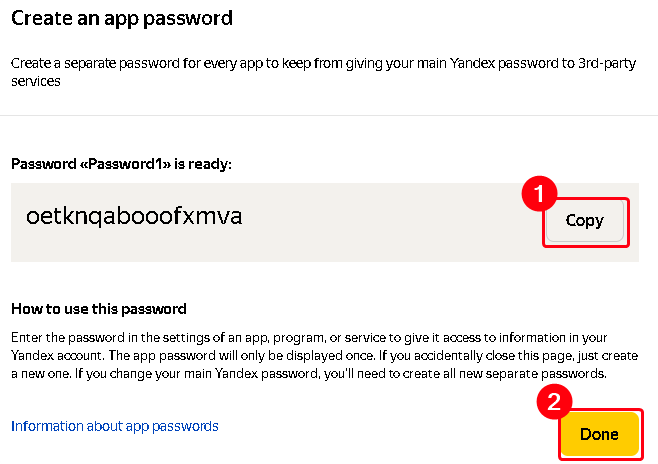
Task: Click the red number 2 badge
Action: pos(553,402)
